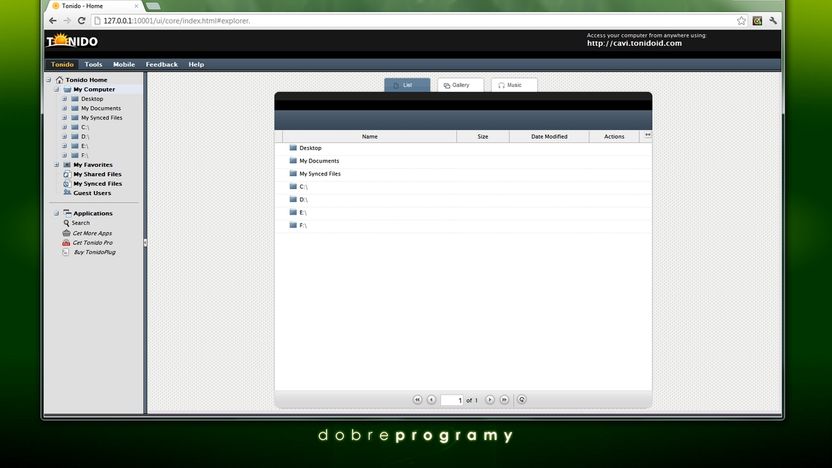Open Get More Apps link

point(92,233)
